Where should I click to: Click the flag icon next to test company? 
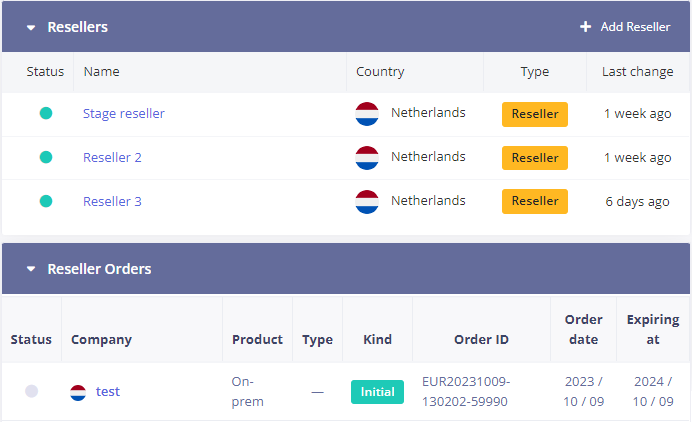coord(78,392)
